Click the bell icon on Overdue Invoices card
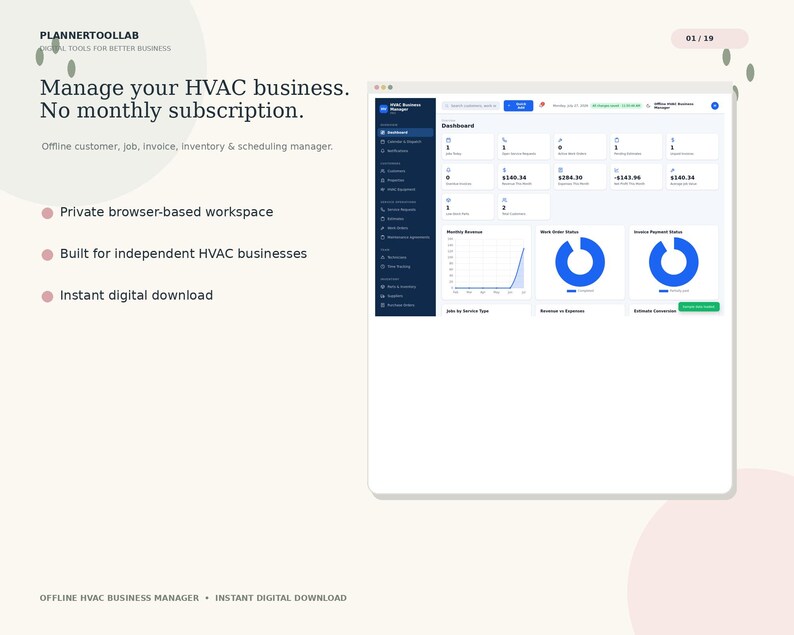Image resolution: width=794 pixels, height=635 pixels. (448, 170)
